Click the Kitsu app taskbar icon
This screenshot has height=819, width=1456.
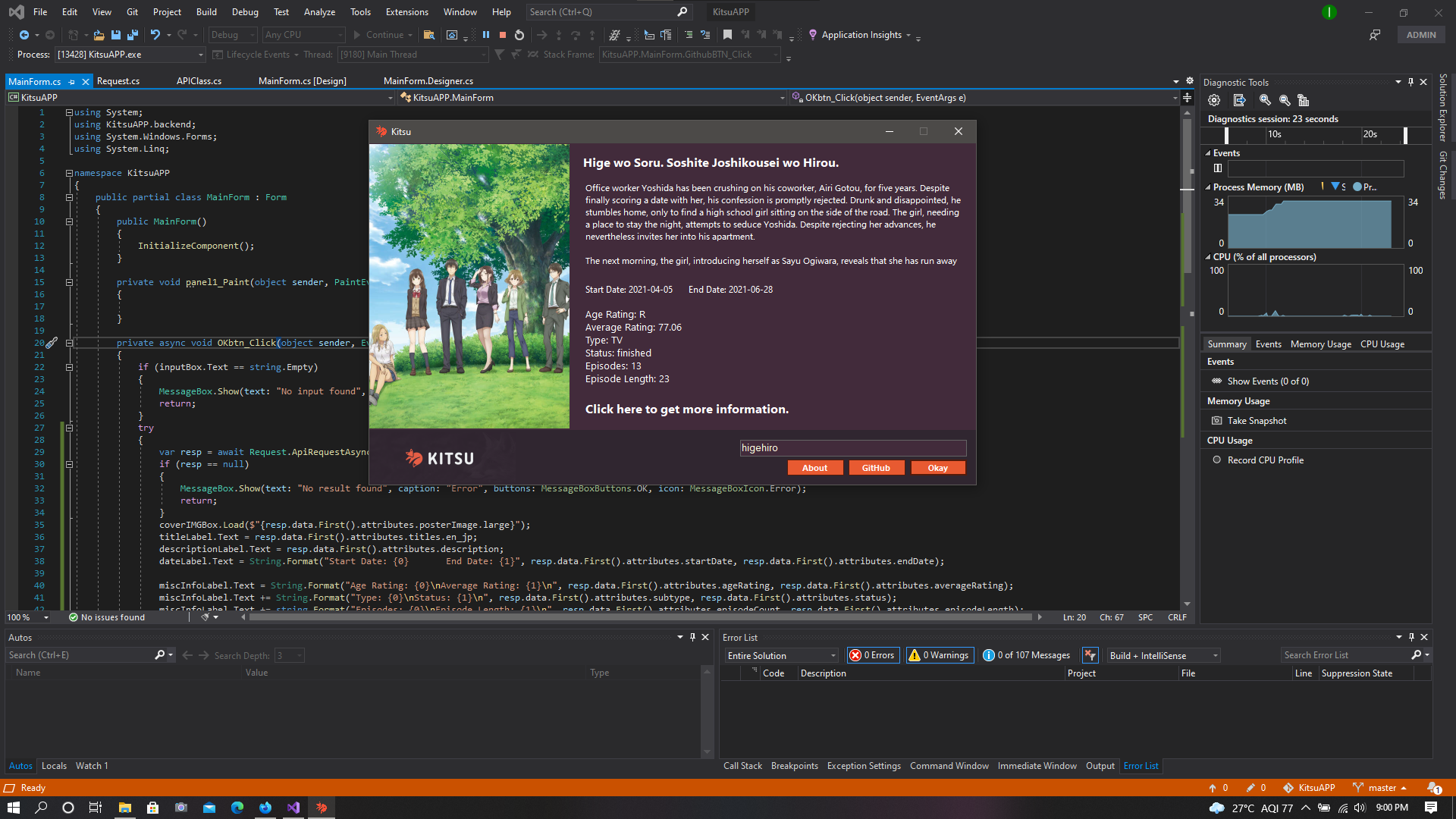coord(322,808)
